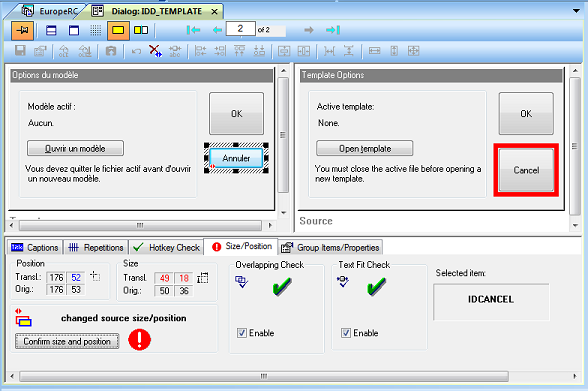The image size is (588, 391).
Task: Click the horizontal split layout icon
Action: (x=51, y=30)
